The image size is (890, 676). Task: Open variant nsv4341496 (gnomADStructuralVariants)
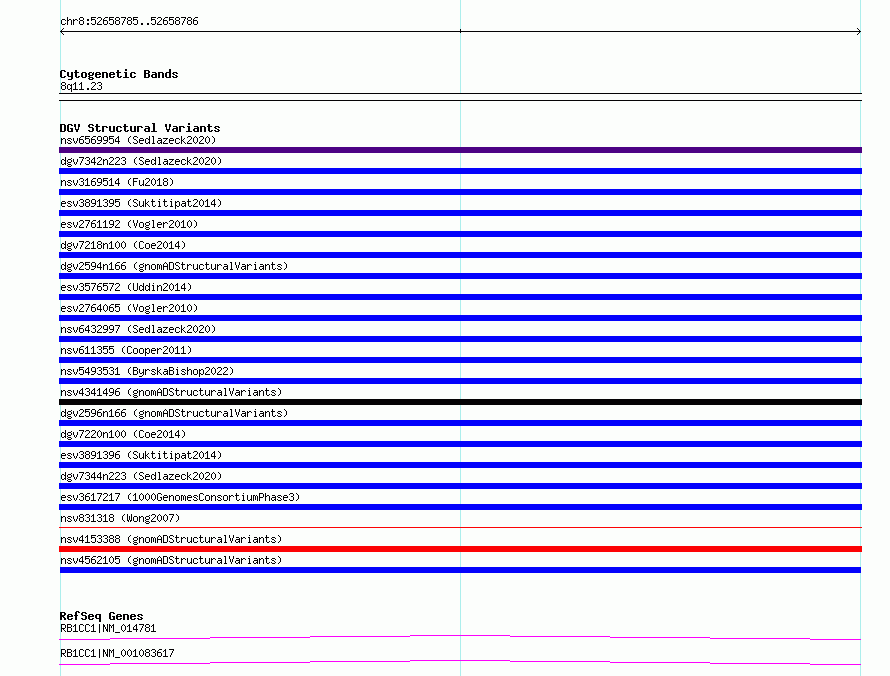click(171, 392)
